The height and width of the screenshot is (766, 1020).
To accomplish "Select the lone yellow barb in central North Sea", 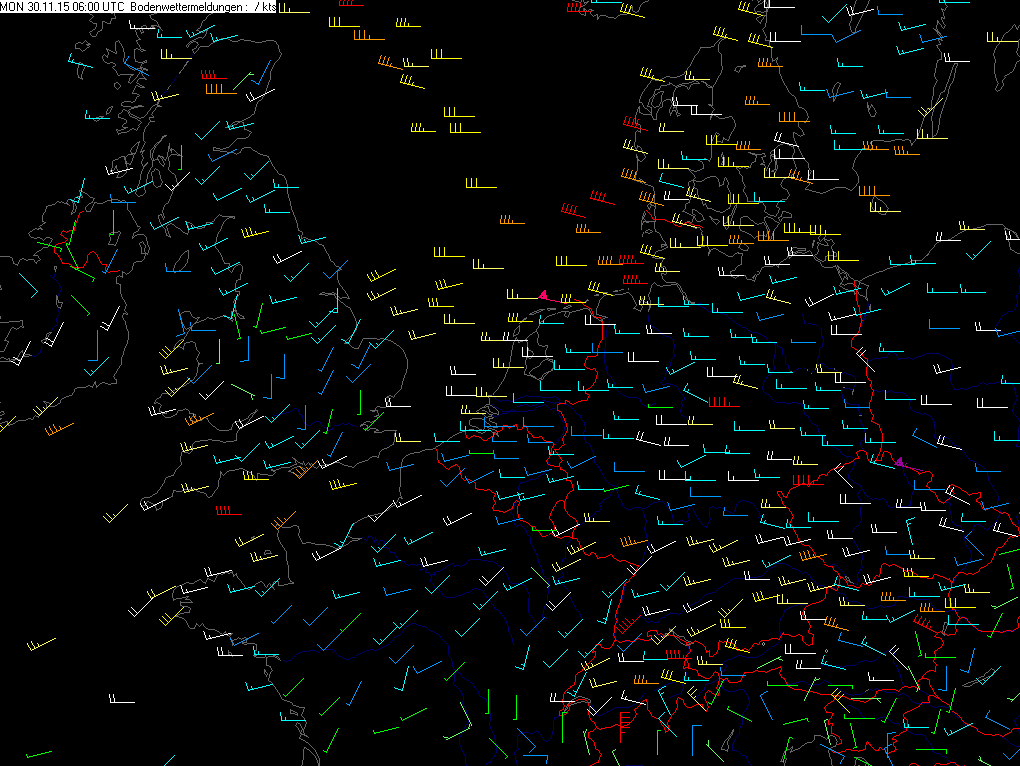I will [480, 185].
